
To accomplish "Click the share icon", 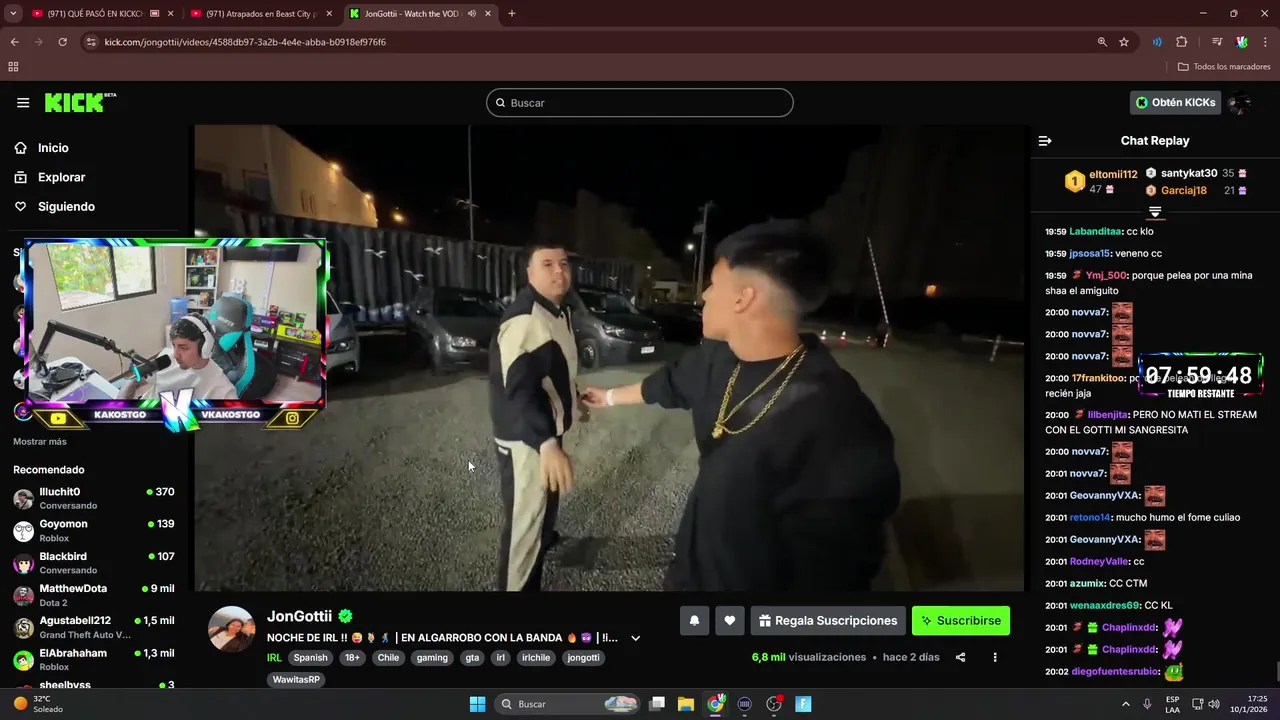I will [x=961, y=657].
